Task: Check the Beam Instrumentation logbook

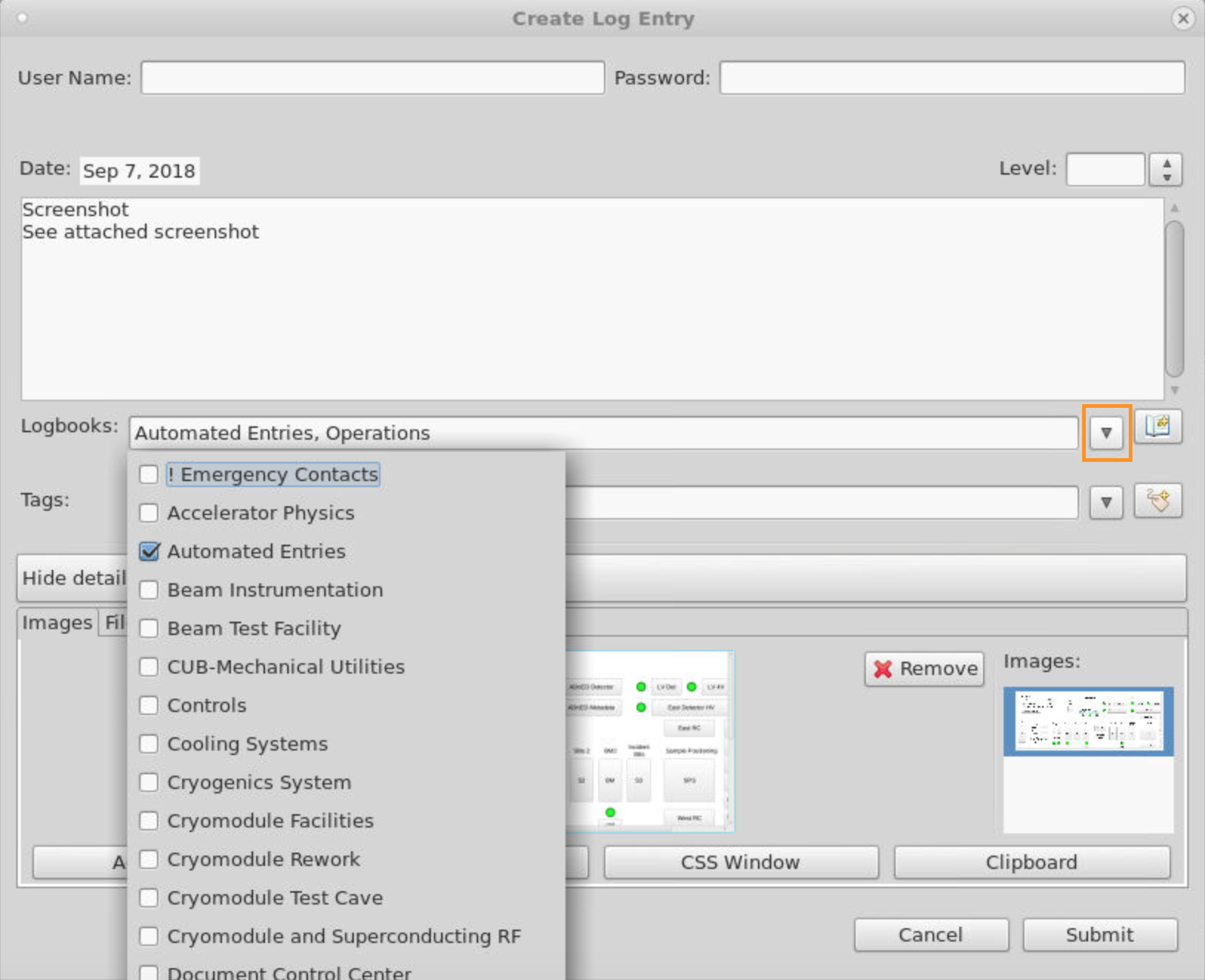Action: pyautogui.click(x=149, y=590)
